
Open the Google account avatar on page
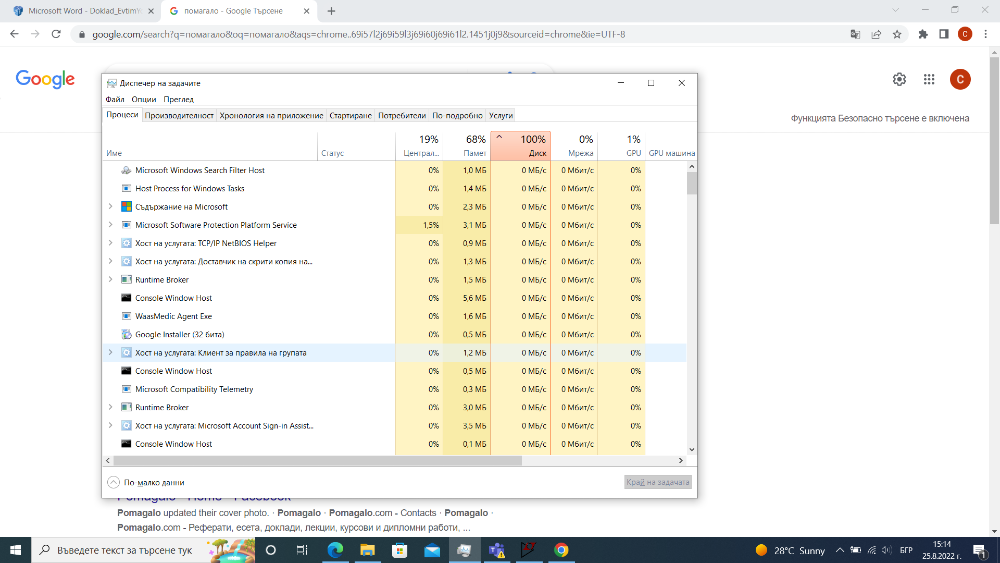pyautogui.click(x=960, y=79)
